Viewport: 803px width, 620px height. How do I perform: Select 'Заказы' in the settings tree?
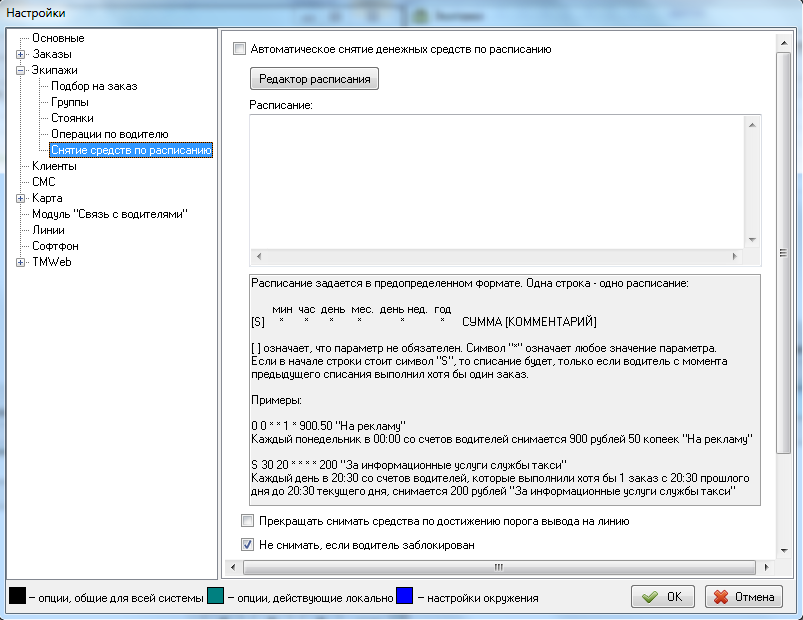point(52,54)
